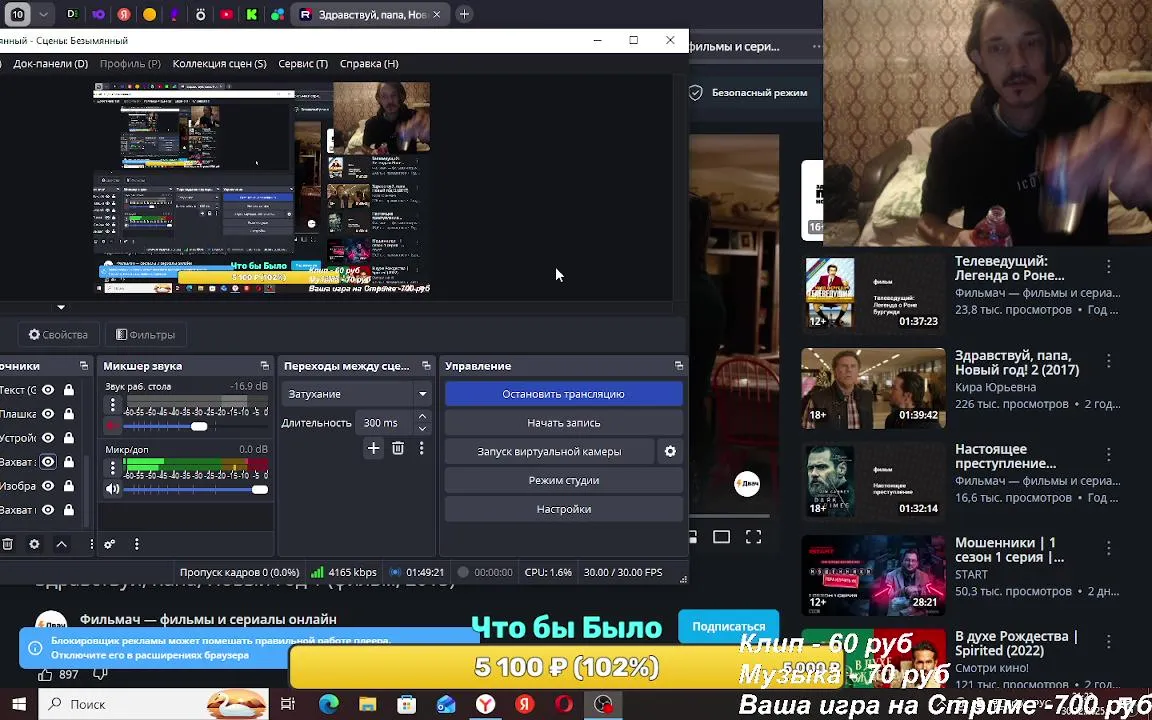Open virtual camera settings gear

coord(670,452)
